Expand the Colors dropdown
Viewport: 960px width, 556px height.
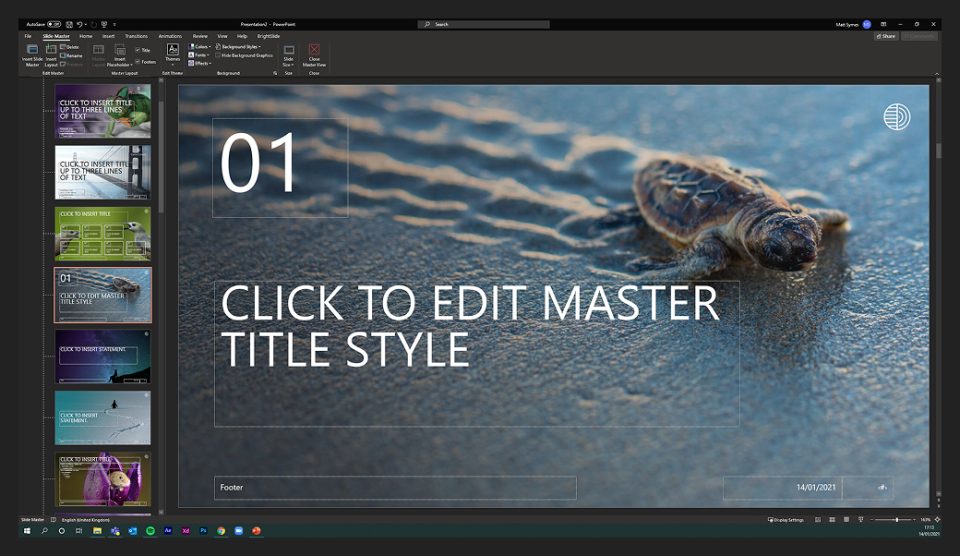coord(199,46)
